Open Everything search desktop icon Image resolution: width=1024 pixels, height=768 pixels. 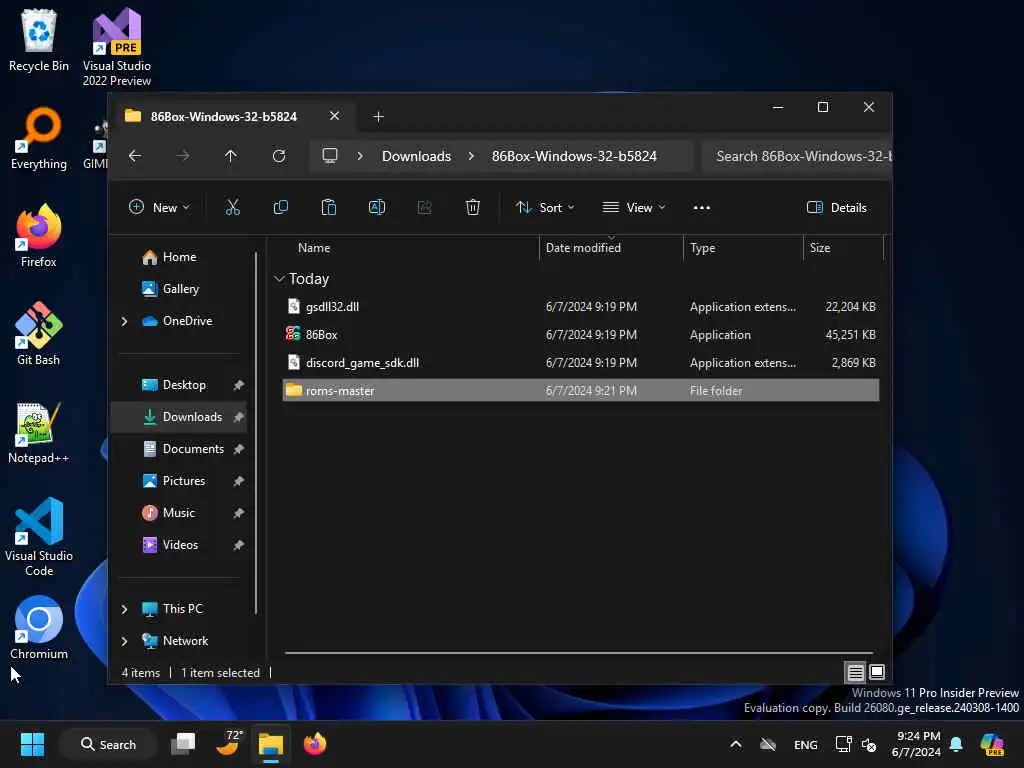pos(39,138)
